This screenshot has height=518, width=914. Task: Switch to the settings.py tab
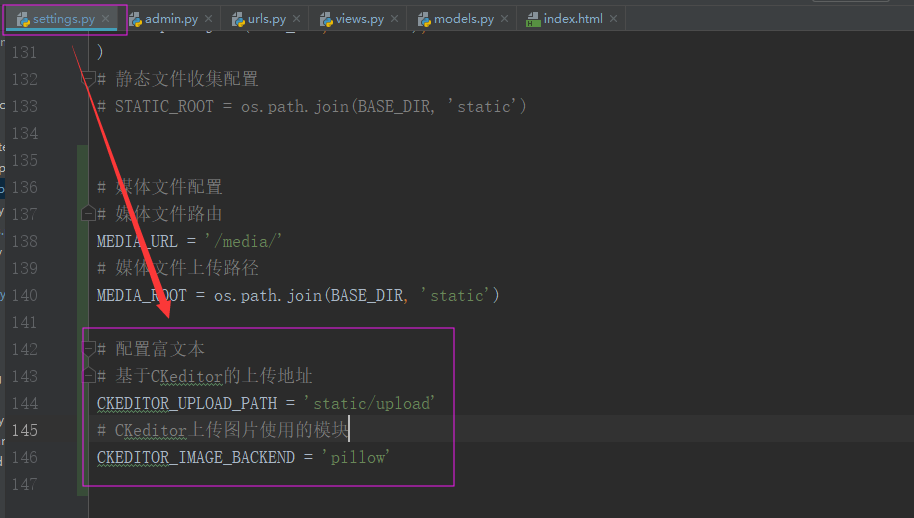[x=64, y=19]
